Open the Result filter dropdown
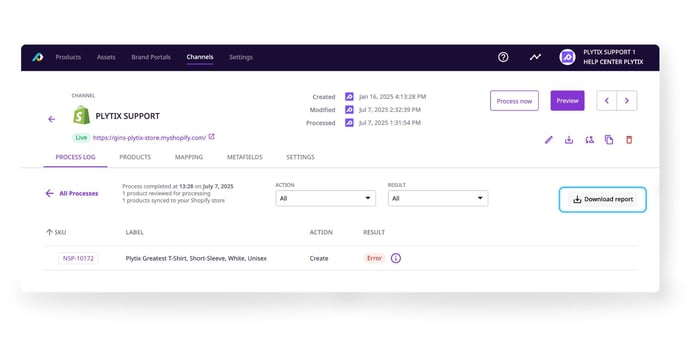The height and width of the screenshot is (364, 688). click(438, 198)
